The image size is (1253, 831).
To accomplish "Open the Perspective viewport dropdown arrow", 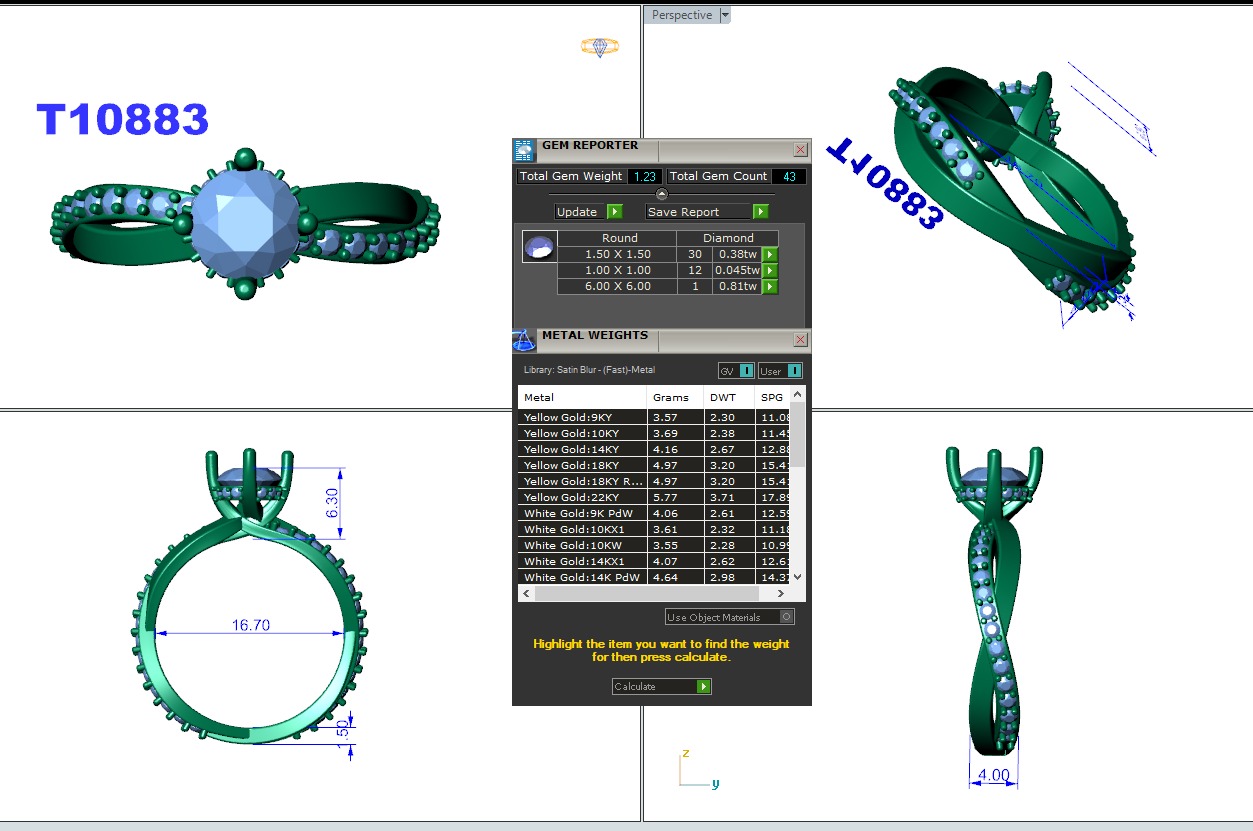I will pyautogui.click(x=725, y=15).
